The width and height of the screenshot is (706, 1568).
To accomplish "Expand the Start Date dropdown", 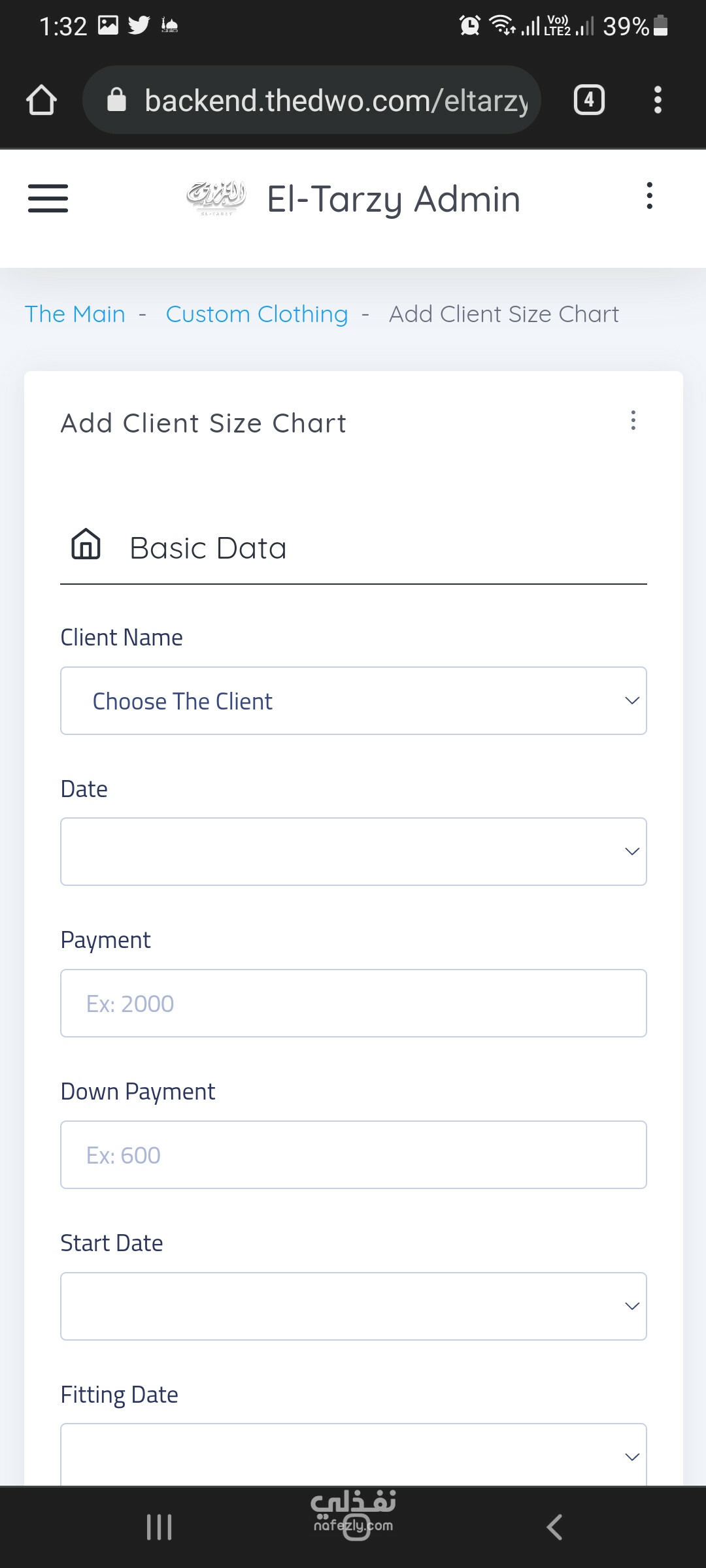I will pos(354,1306).
